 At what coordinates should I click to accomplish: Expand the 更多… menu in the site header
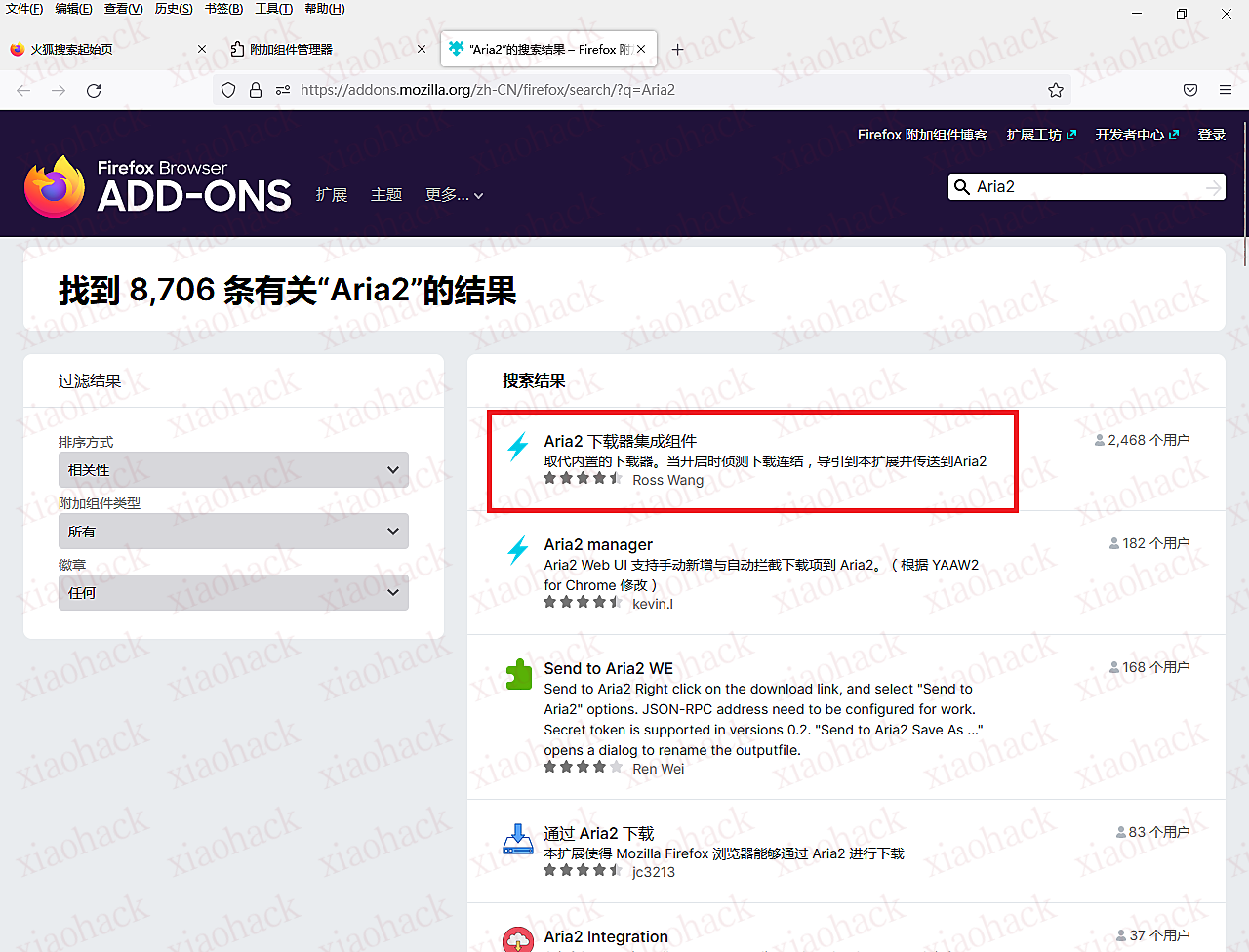tap(454, 195)
